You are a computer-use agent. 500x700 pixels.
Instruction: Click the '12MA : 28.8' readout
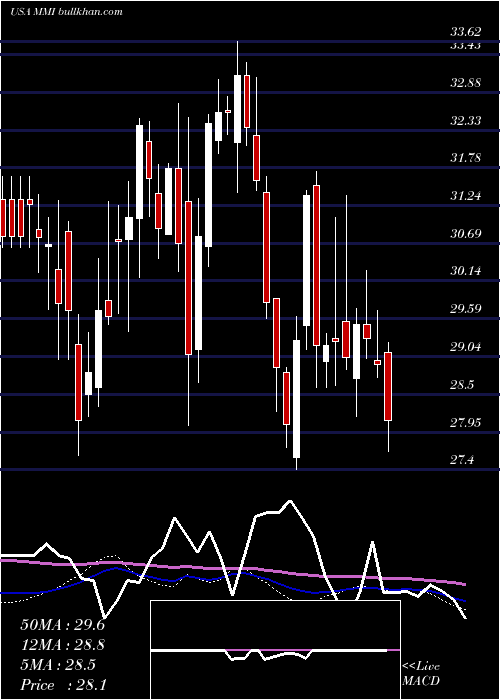pos(62,645)
